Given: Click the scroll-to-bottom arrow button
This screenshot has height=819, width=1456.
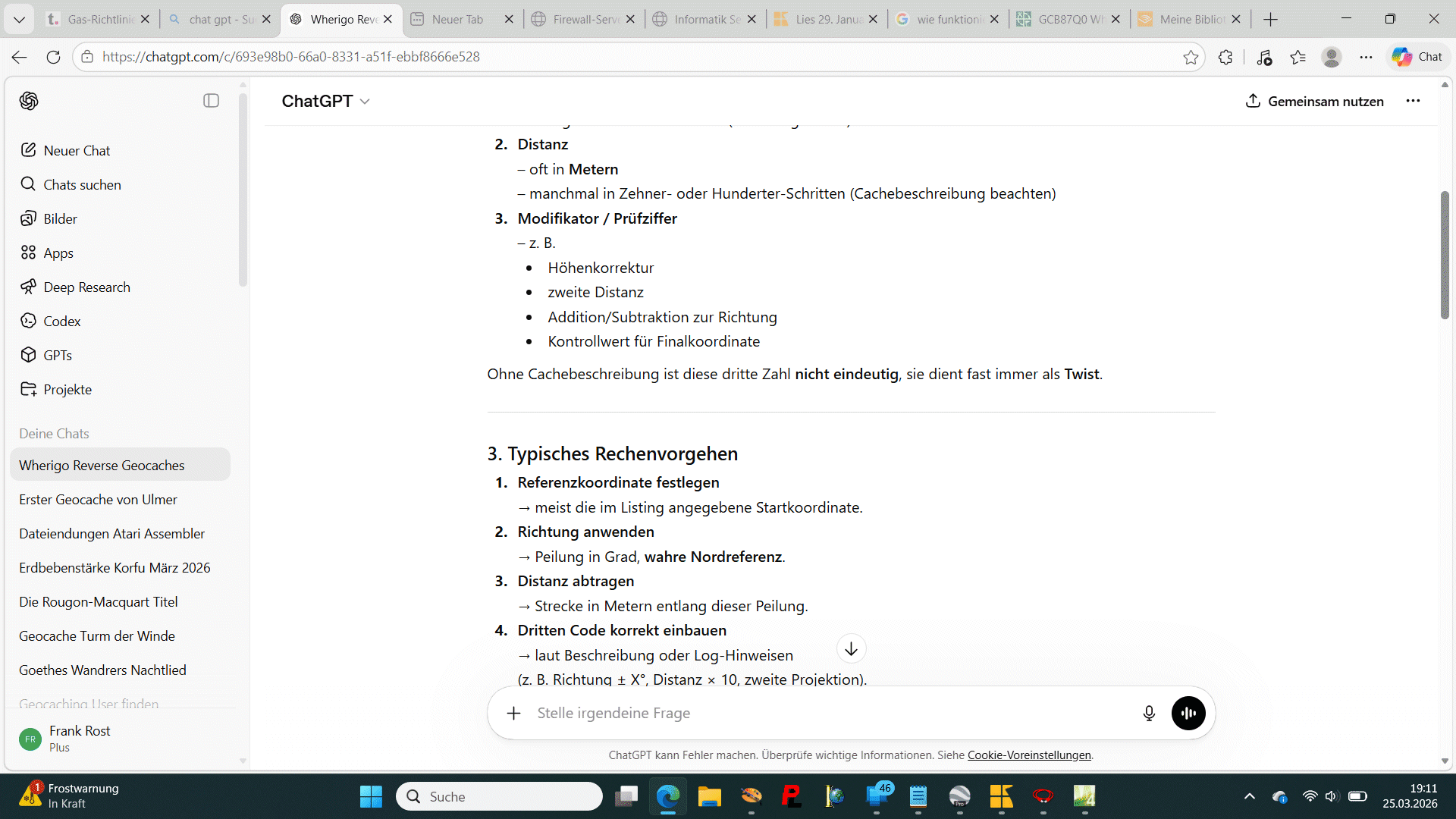Looking at the screenshot, I should coord(851,649).
